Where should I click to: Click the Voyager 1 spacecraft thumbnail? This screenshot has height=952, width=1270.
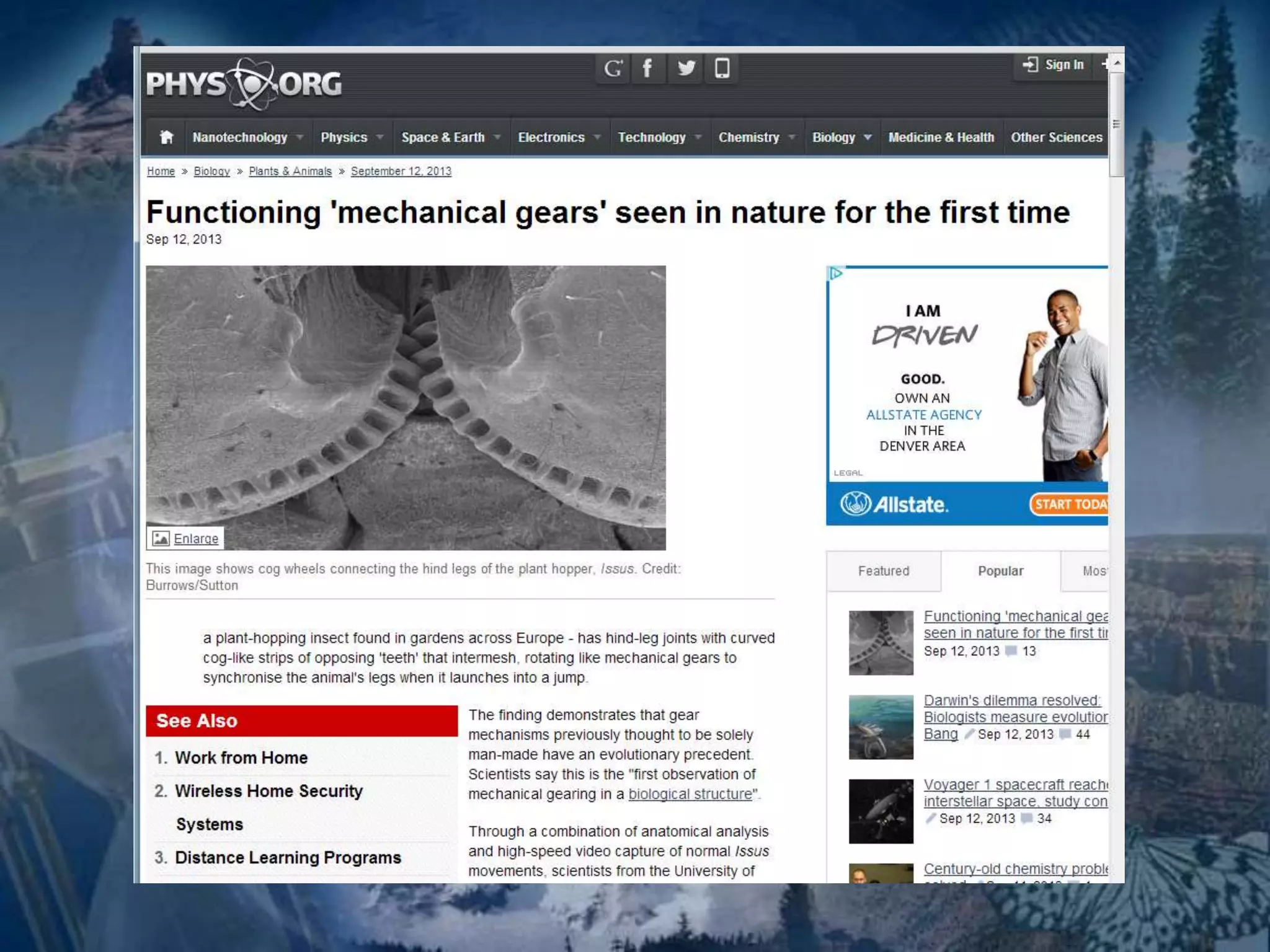(881, 811)
